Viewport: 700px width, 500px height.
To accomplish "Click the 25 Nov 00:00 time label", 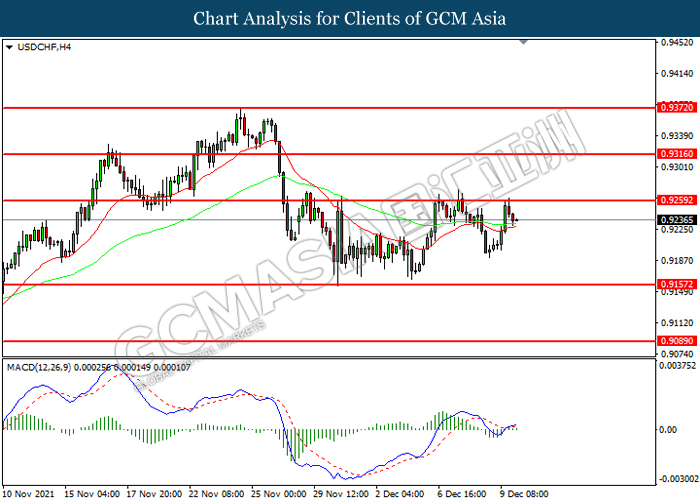I will [x=279, y=494].
